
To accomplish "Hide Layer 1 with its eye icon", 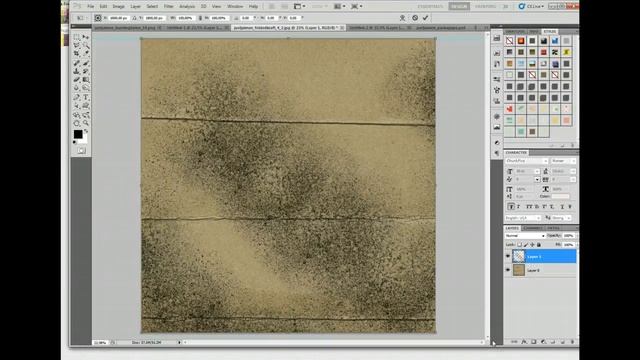I will tap(508, 256).
